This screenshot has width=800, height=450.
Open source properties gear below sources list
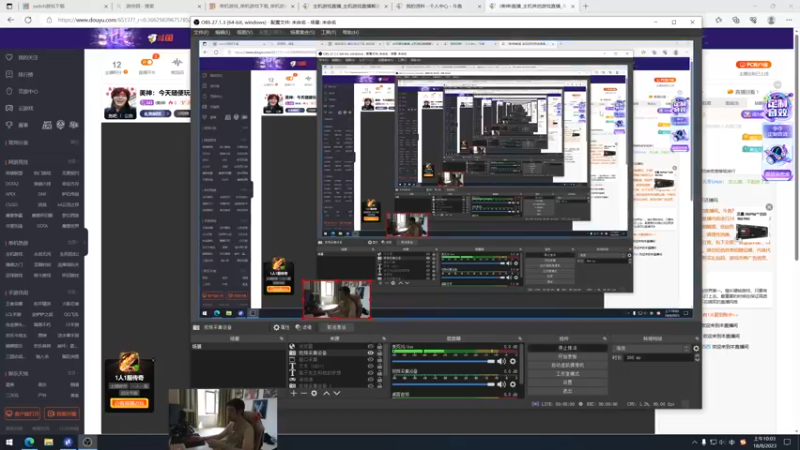click(314, 393)
